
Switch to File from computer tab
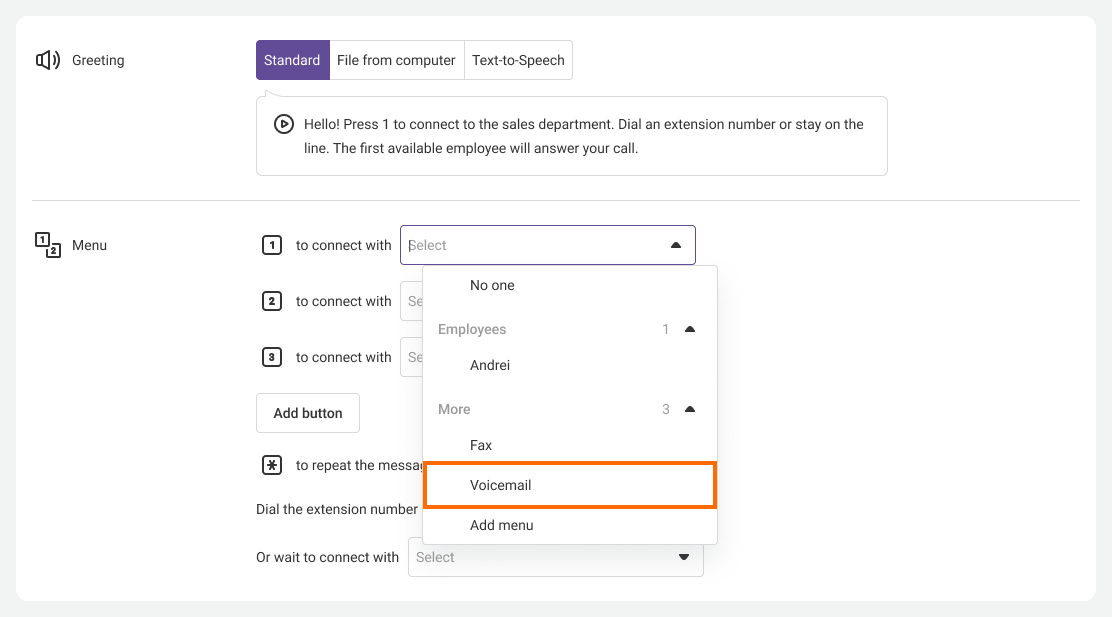(x=396, y=60)
